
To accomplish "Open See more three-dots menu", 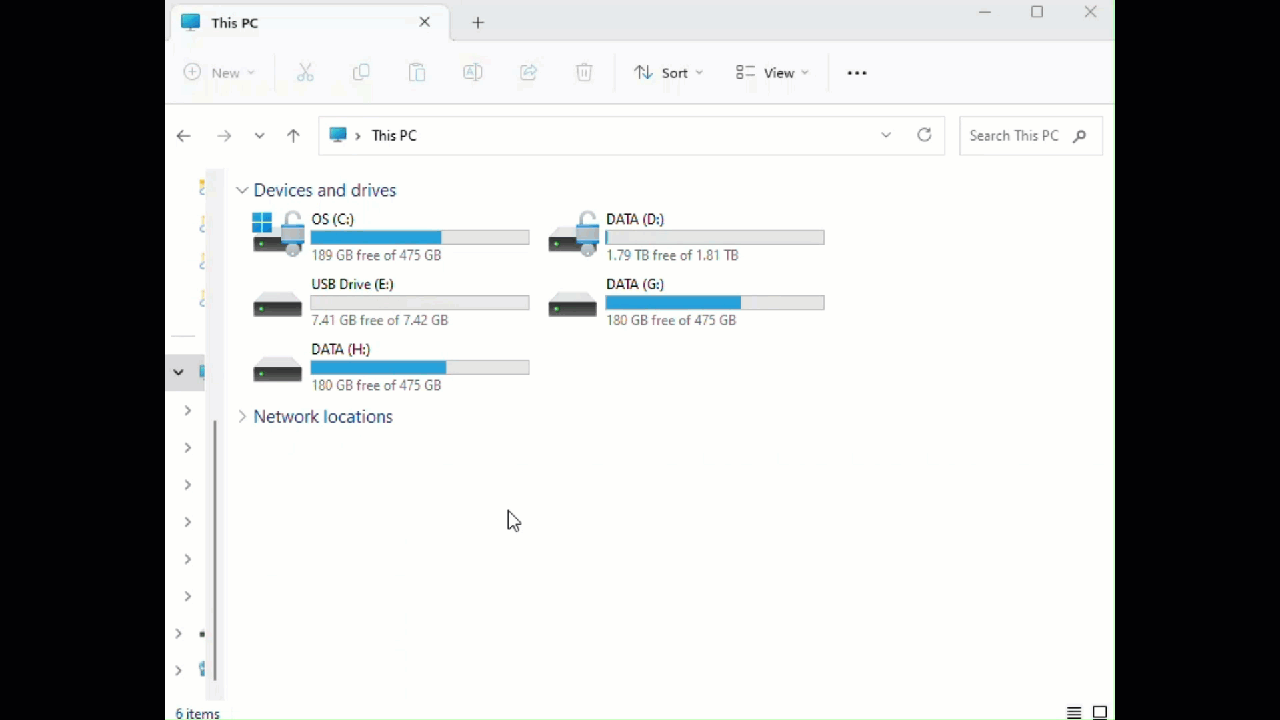I will tap(857, 73).
